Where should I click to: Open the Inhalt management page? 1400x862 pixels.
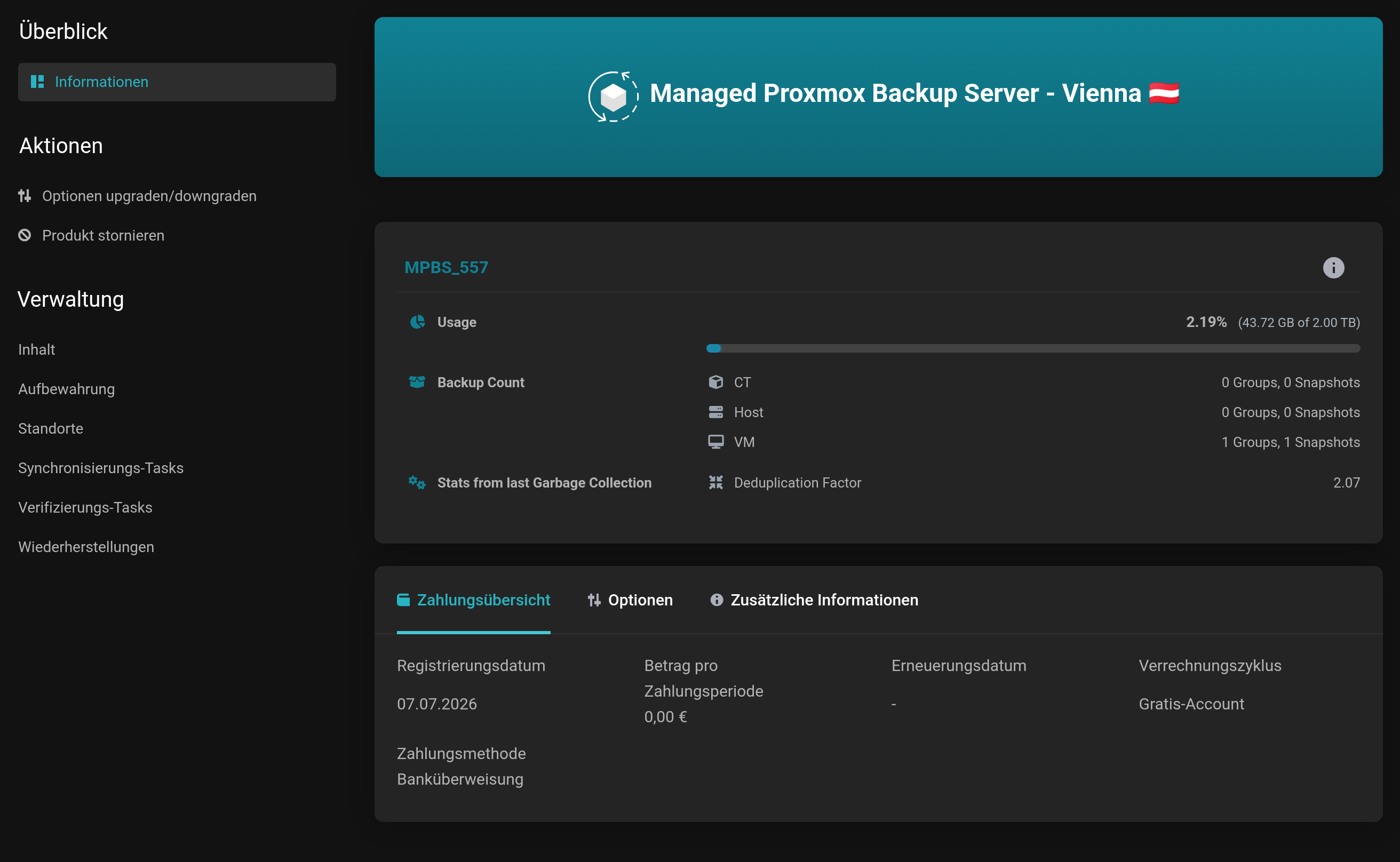[x=36, y=349]
